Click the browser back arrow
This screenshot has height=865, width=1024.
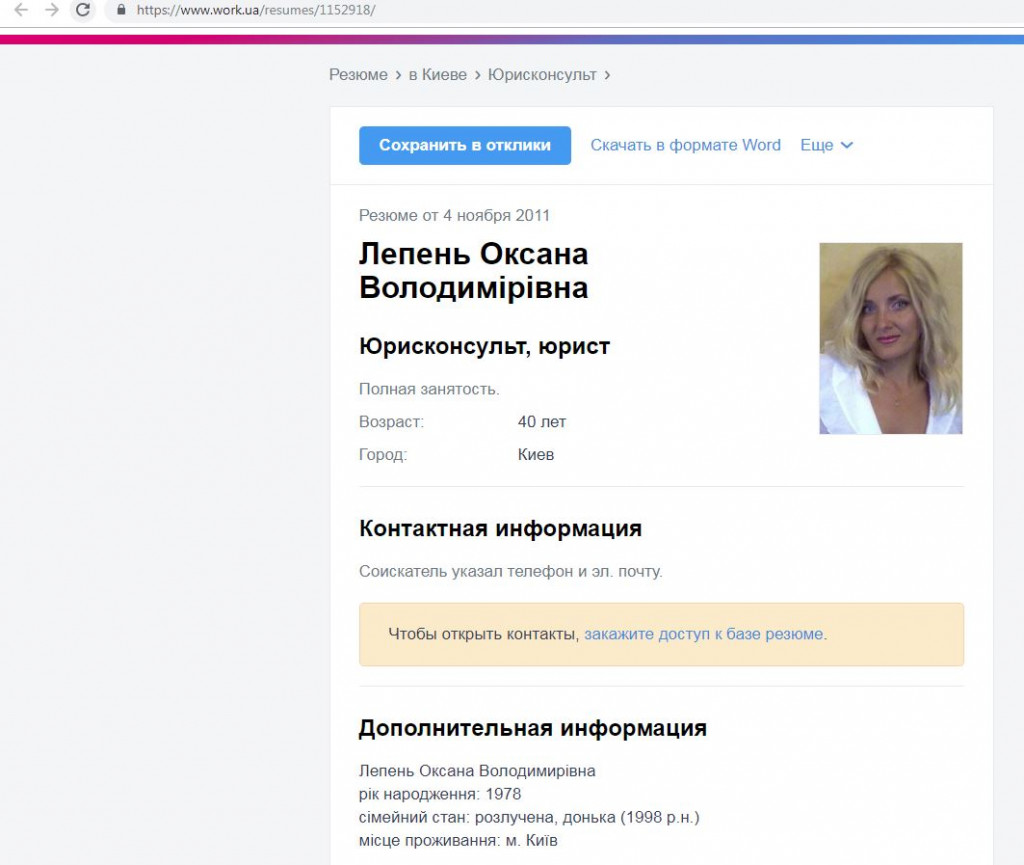pyautogui.click(x=20, y=10)
